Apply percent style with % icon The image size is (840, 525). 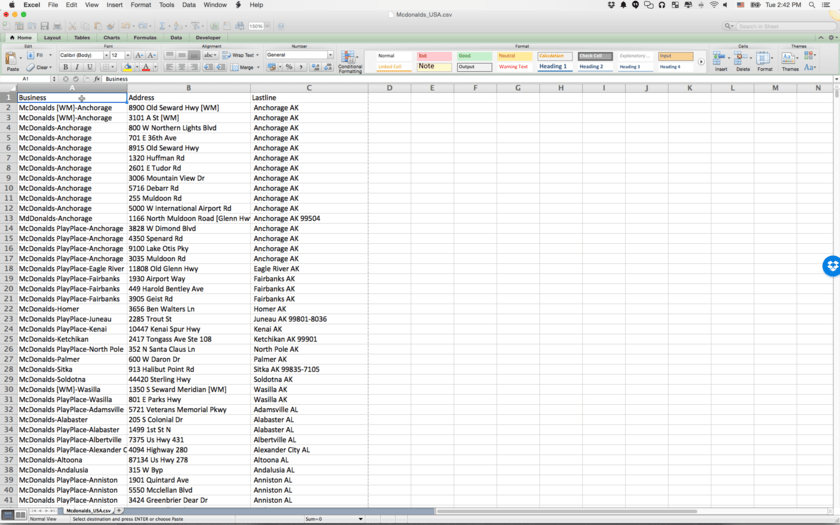tap(289, 67)
